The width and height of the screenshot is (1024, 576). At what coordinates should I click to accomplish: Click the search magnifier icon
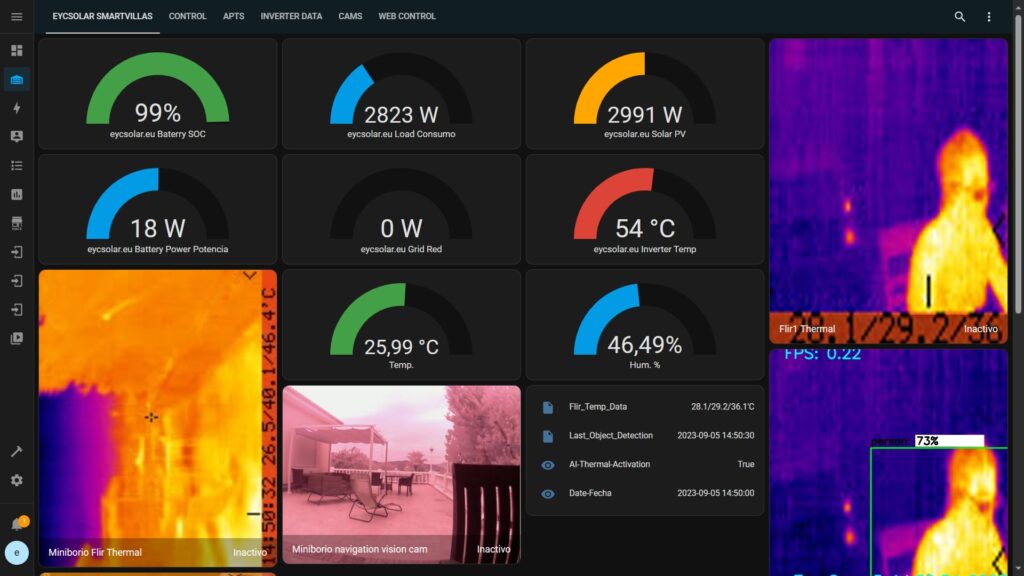pos(960,17)
